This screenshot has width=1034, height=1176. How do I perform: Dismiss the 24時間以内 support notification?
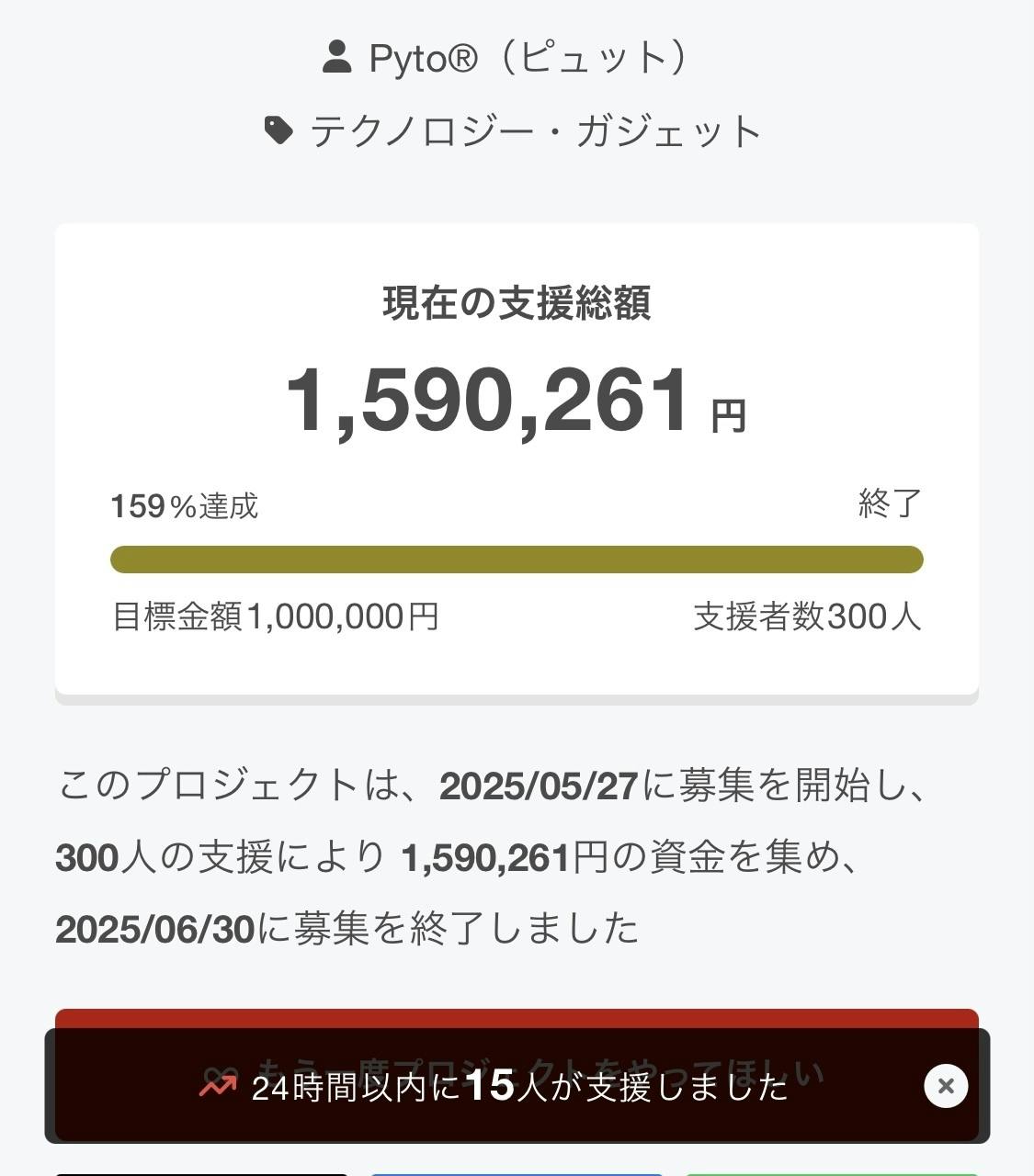tap(945, 1086)
